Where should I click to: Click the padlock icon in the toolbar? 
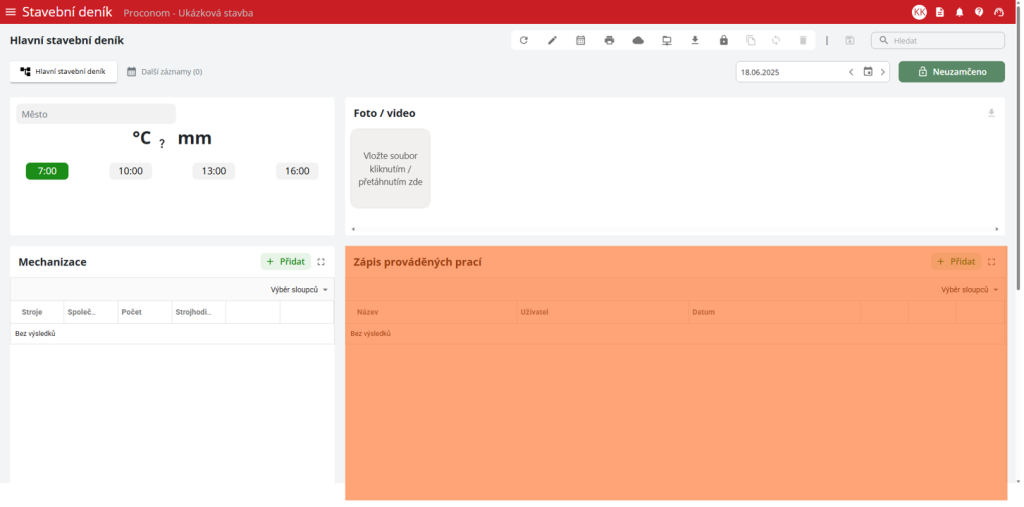pyautogui.click(x=723, y=41)
